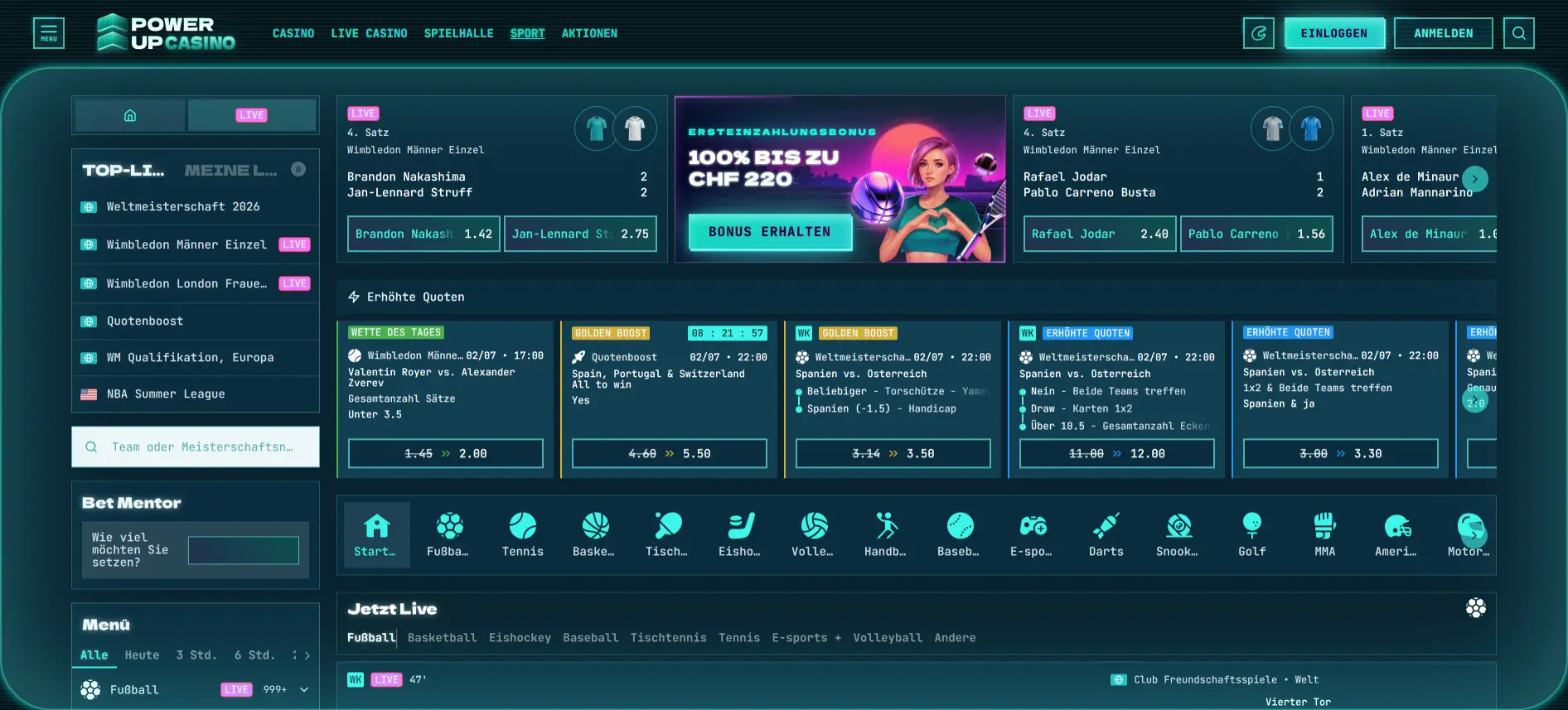Advance featured matches carousel with arrow
1568x710 pixels.
1475,179
